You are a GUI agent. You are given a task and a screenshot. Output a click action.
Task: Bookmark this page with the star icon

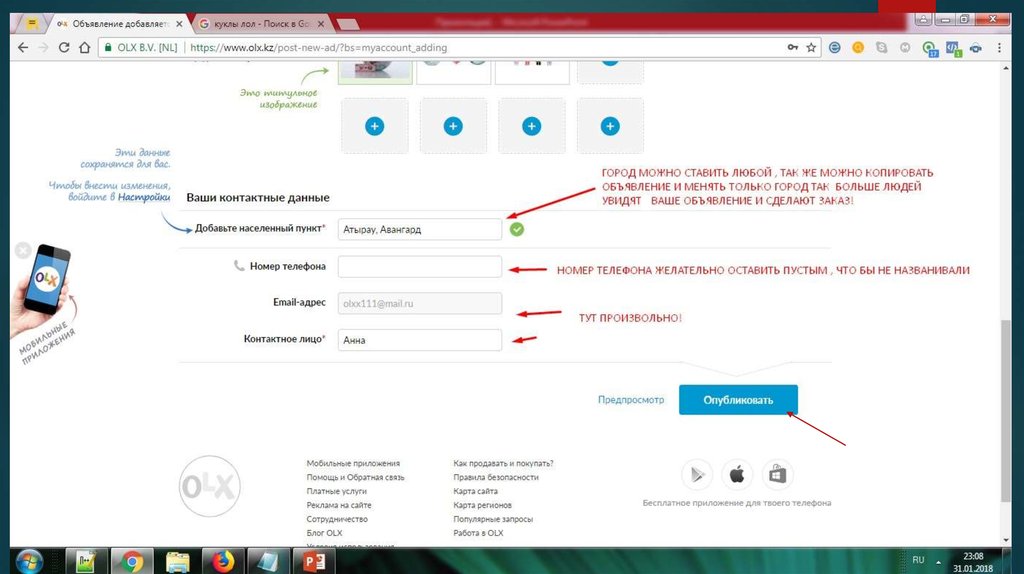[811, 48]
